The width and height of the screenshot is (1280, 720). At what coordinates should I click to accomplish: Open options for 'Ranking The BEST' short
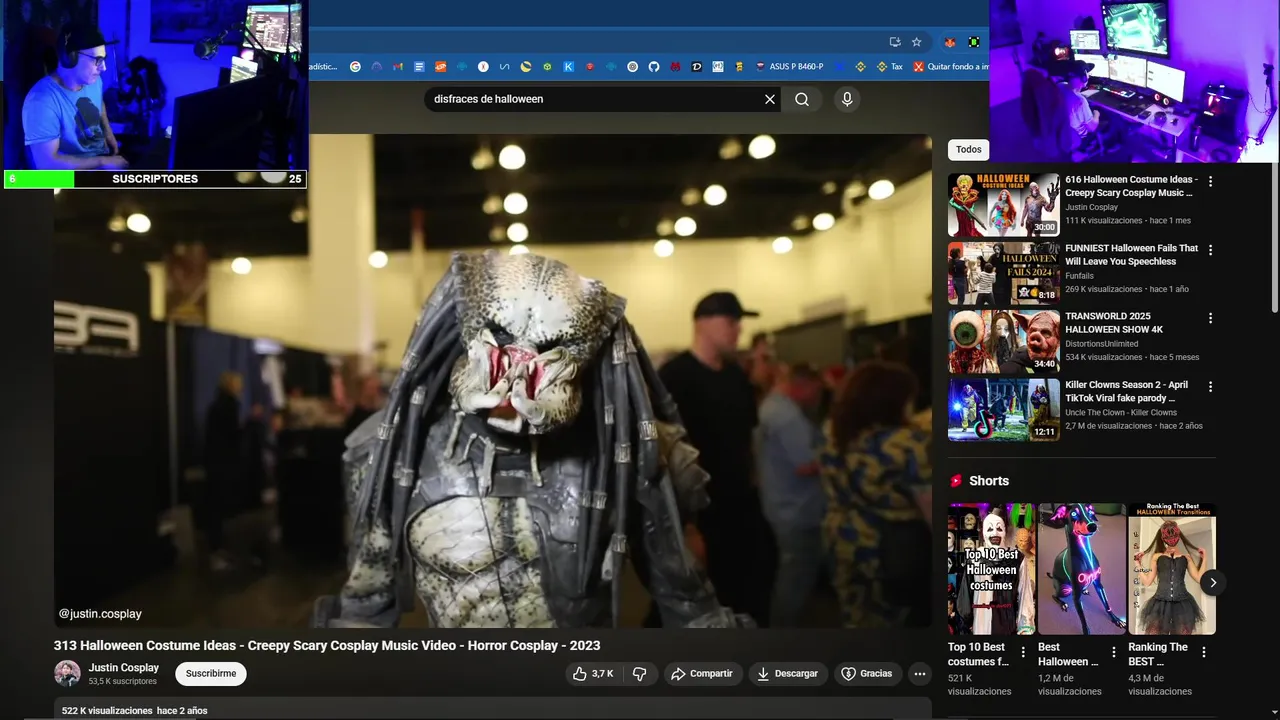(1204, 652)
